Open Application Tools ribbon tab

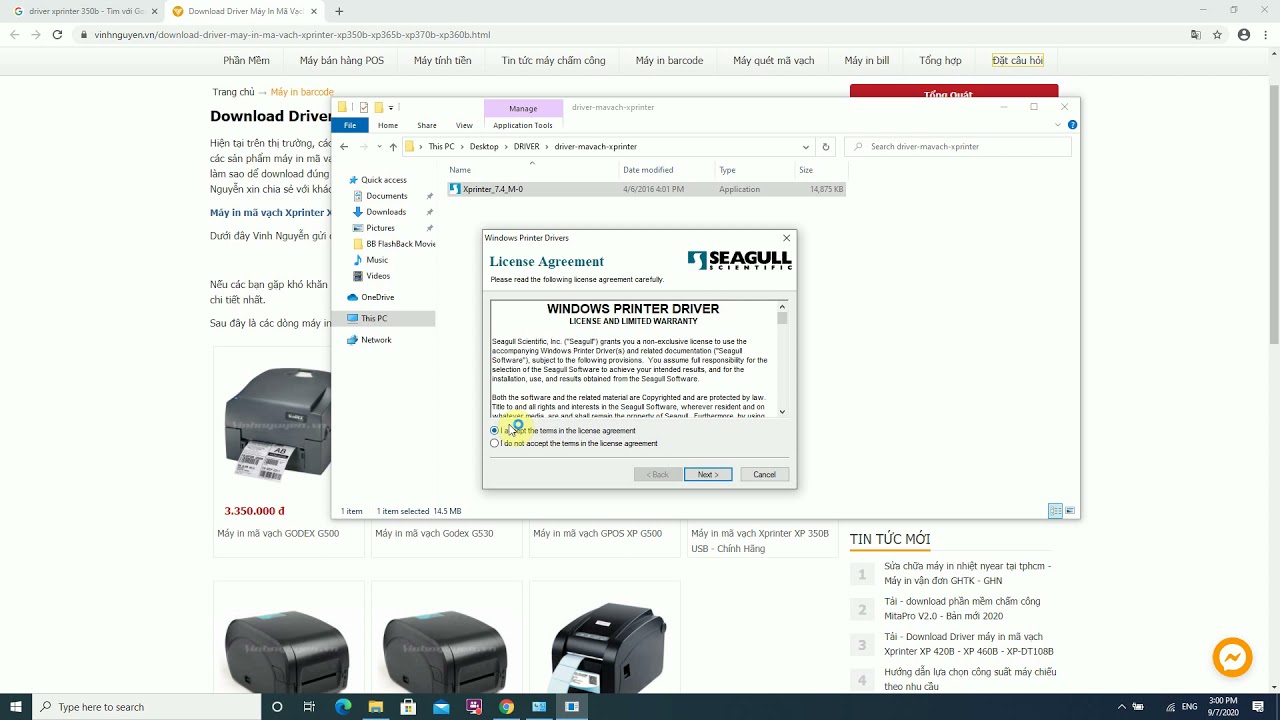pos(523,125)
